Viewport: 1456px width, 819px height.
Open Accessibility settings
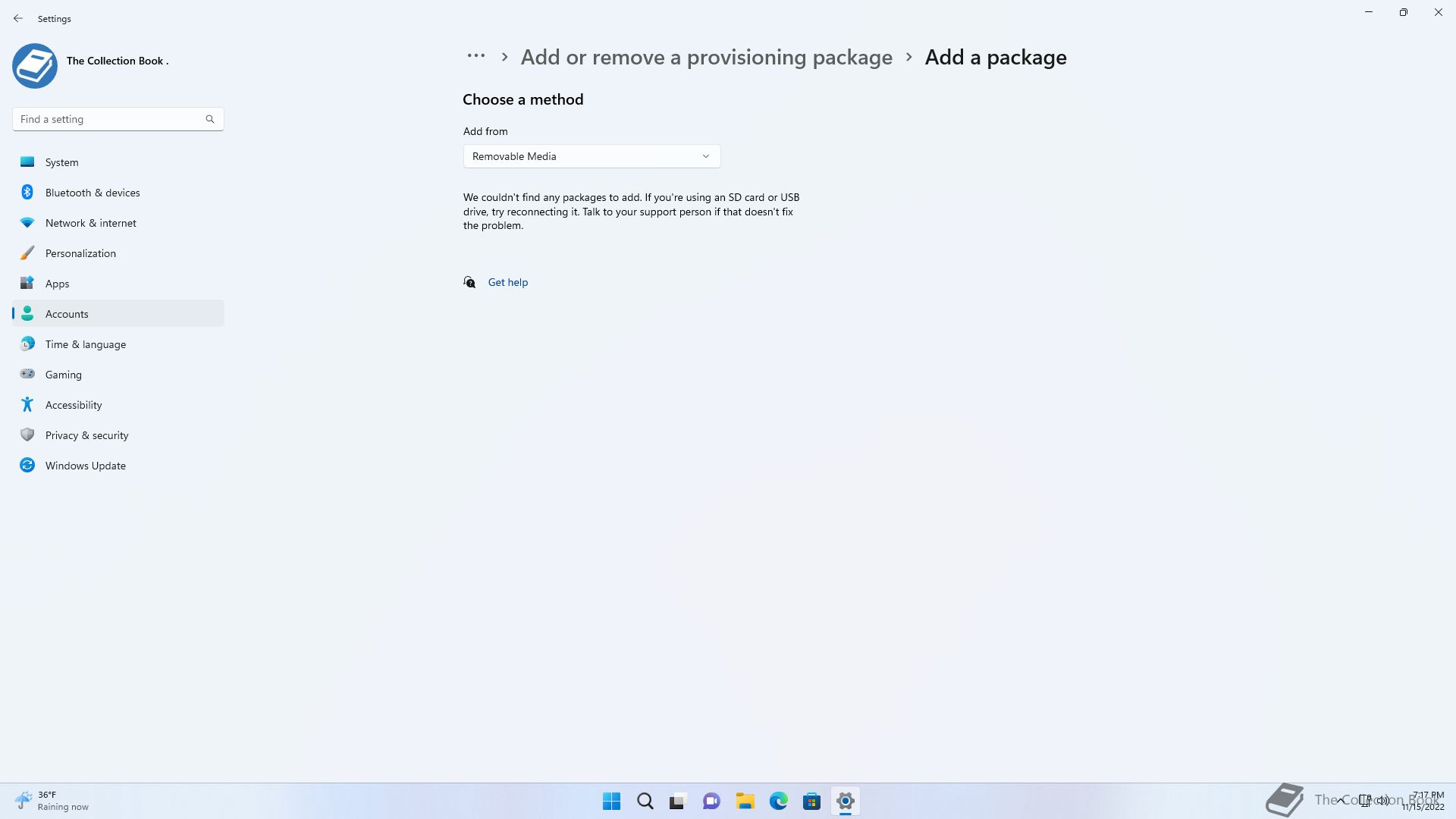118,405
